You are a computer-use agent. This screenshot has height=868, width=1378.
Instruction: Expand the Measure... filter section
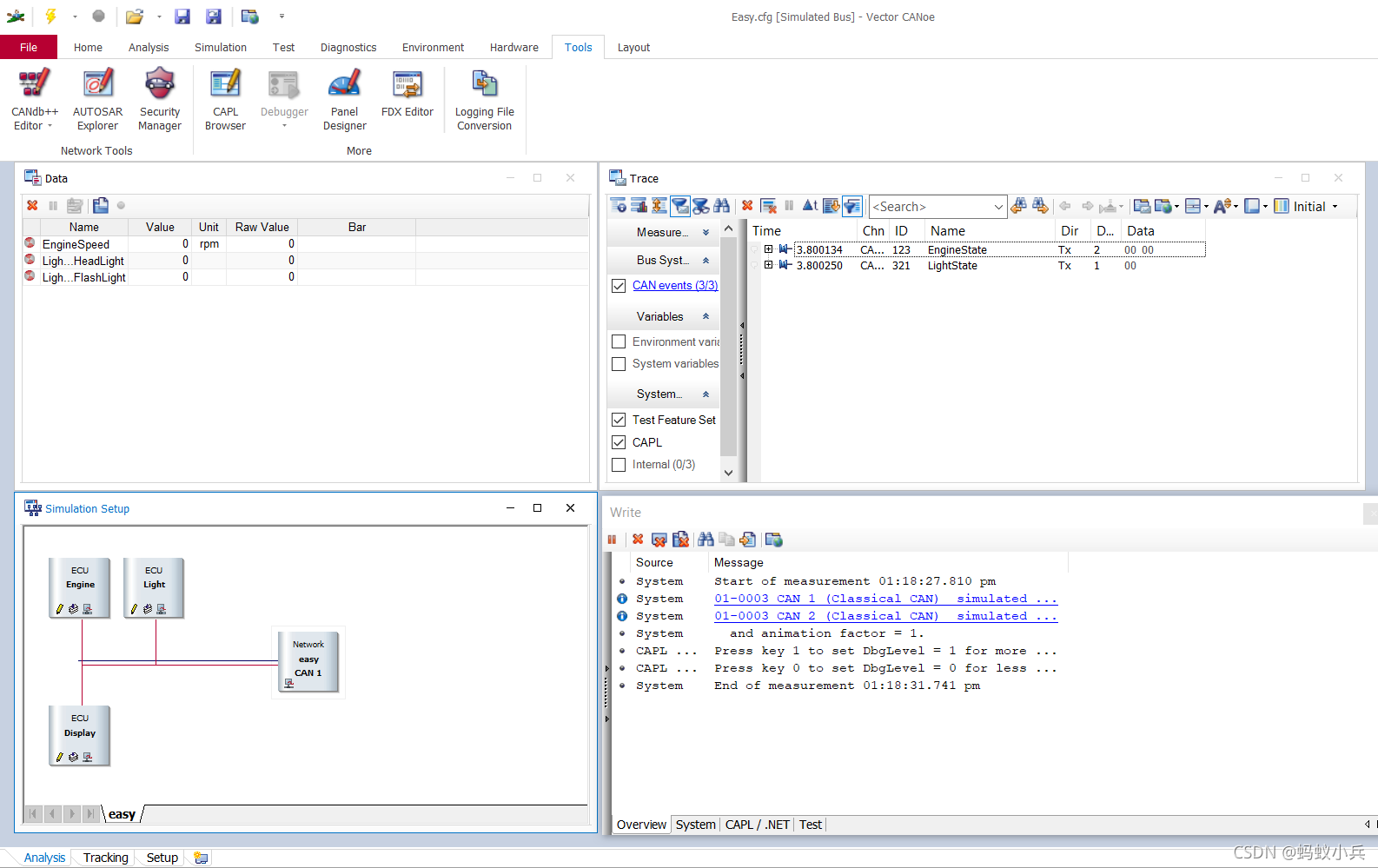706,232
